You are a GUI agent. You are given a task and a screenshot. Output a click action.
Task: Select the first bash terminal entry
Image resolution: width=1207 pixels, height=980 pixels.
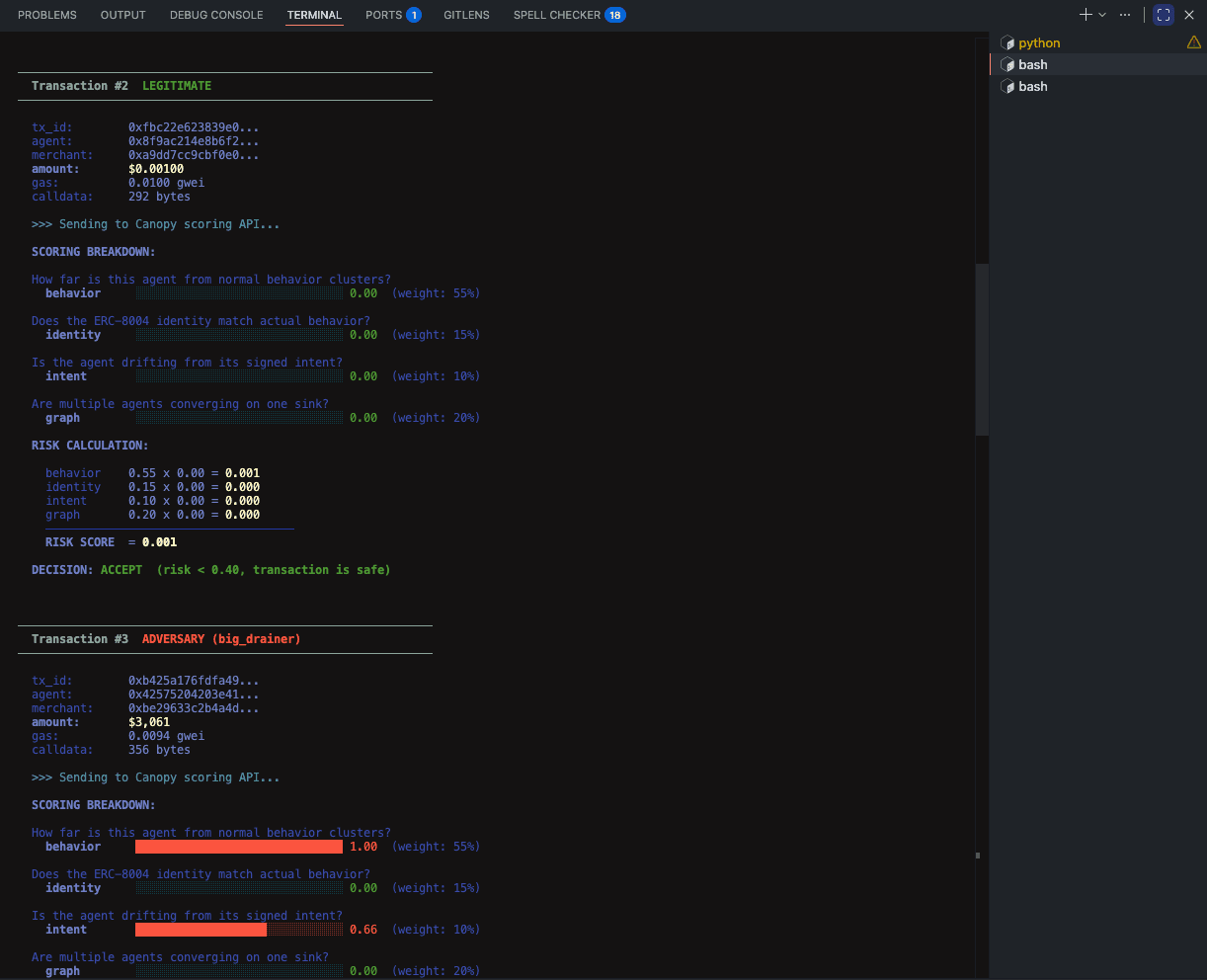point(1098,64)
